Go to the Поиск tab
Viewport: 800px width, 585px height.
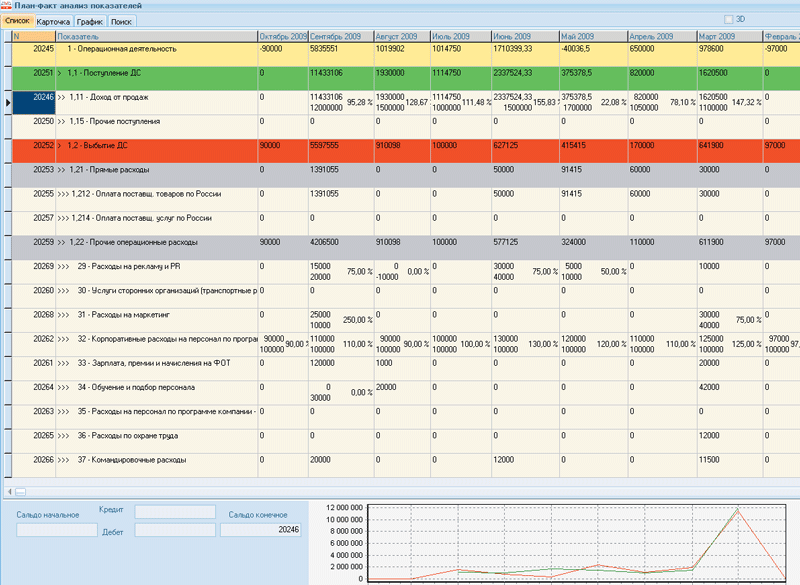(x=121, y=20)
